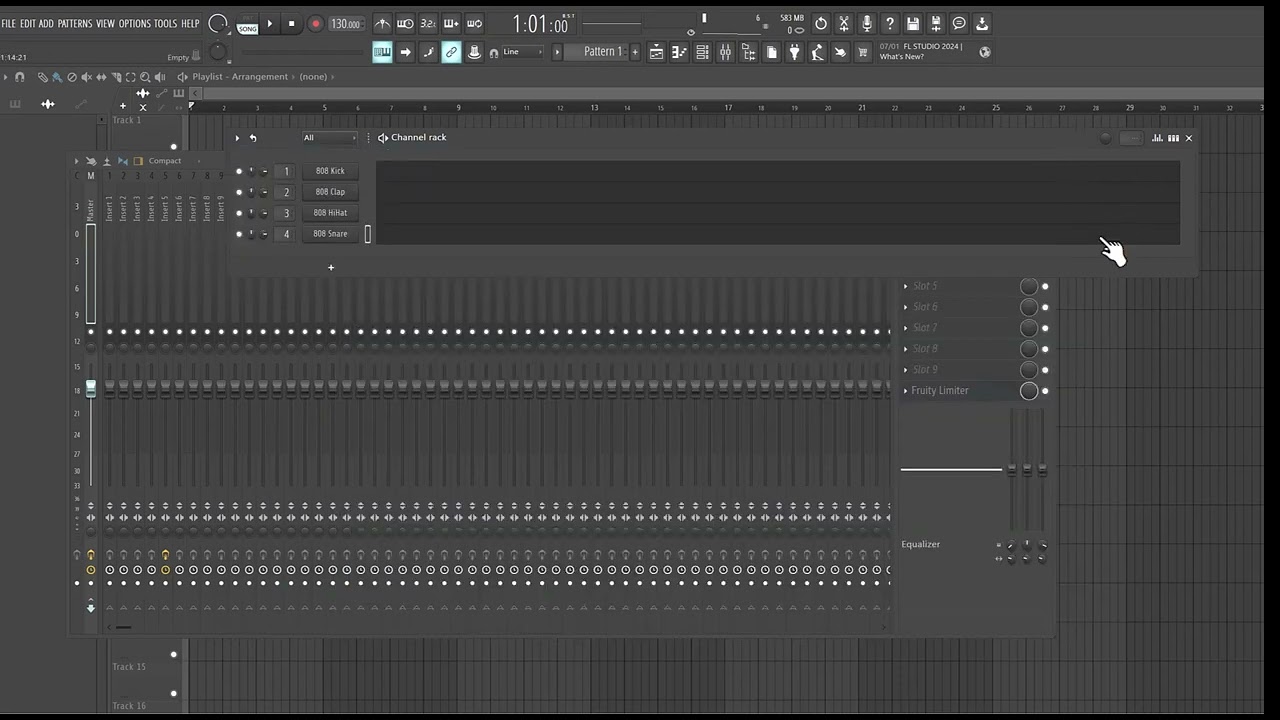Toggle multilink to controllers icon
The height and width of the screenshot is (720, 1280).
pos(451,52)
